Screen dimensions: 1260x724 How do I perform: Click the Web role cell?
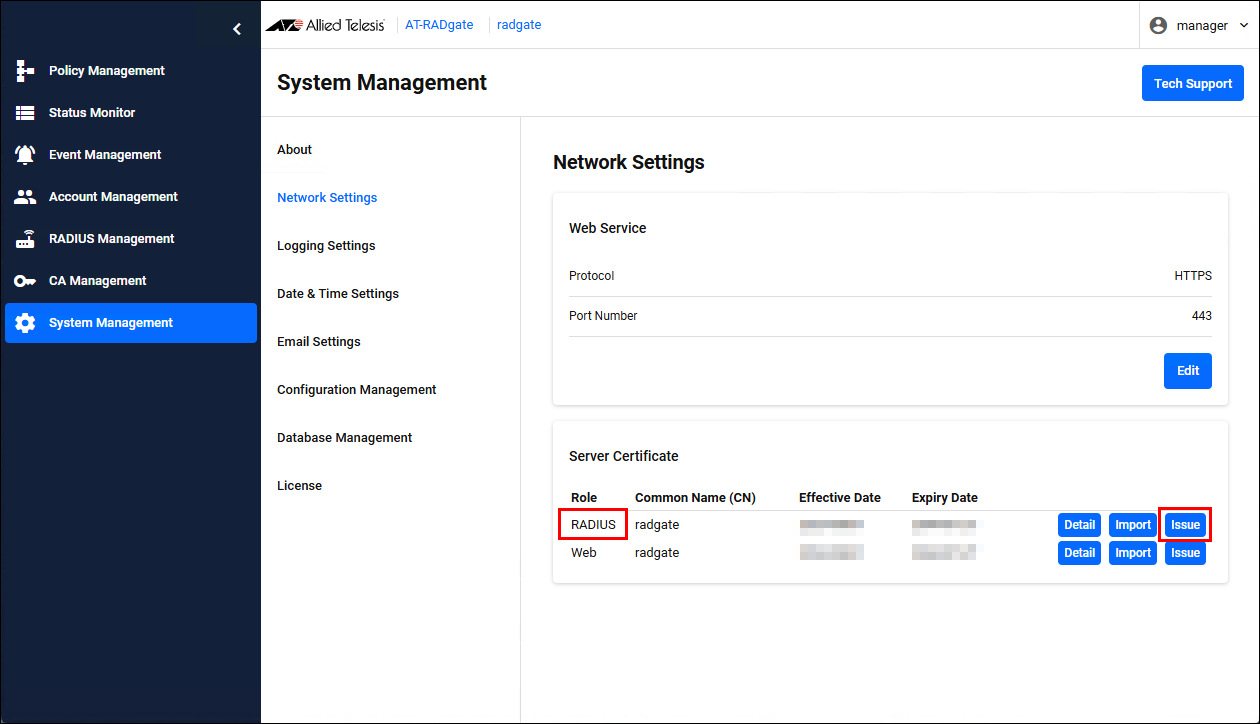click(x=583, y=553)
